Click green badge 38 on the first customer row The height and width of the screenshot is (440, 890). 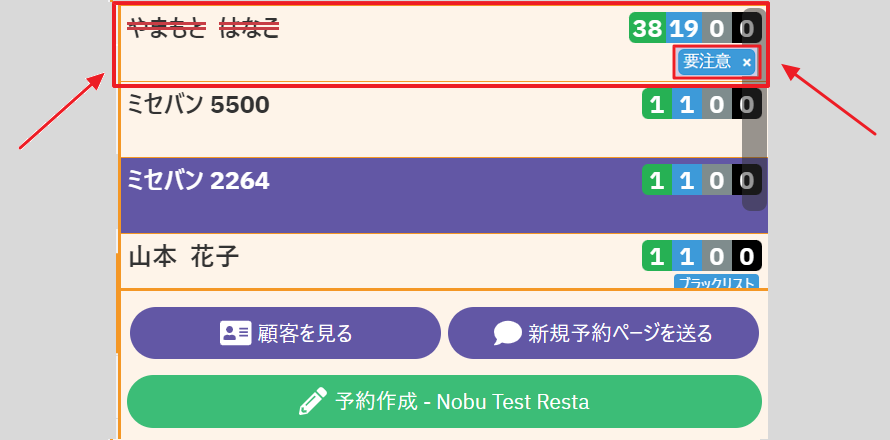[x=648, y=28]
